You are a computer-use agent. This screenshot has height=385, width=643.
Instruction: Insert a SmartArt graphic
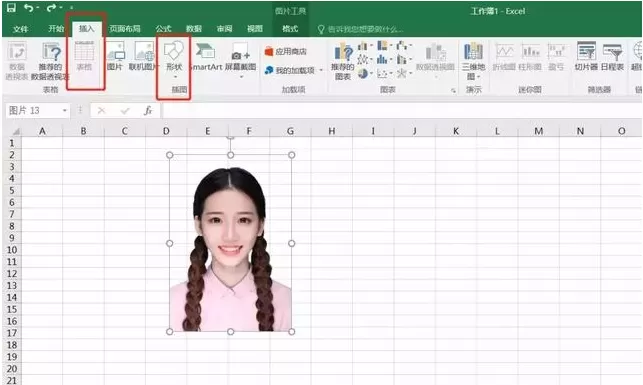click(x=206, y=56)
